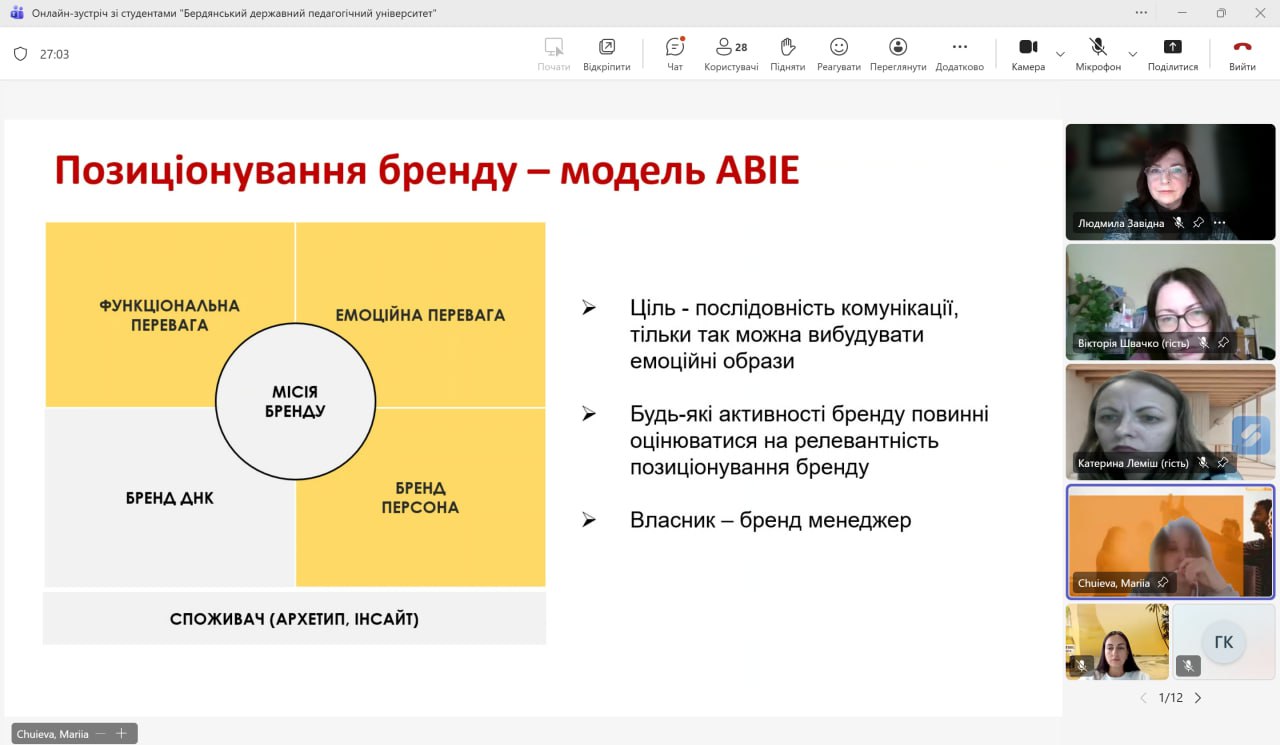Show the participants list (Користувачі)
Viewport: 1280px width, 745px height.
[x=731, y=54]
